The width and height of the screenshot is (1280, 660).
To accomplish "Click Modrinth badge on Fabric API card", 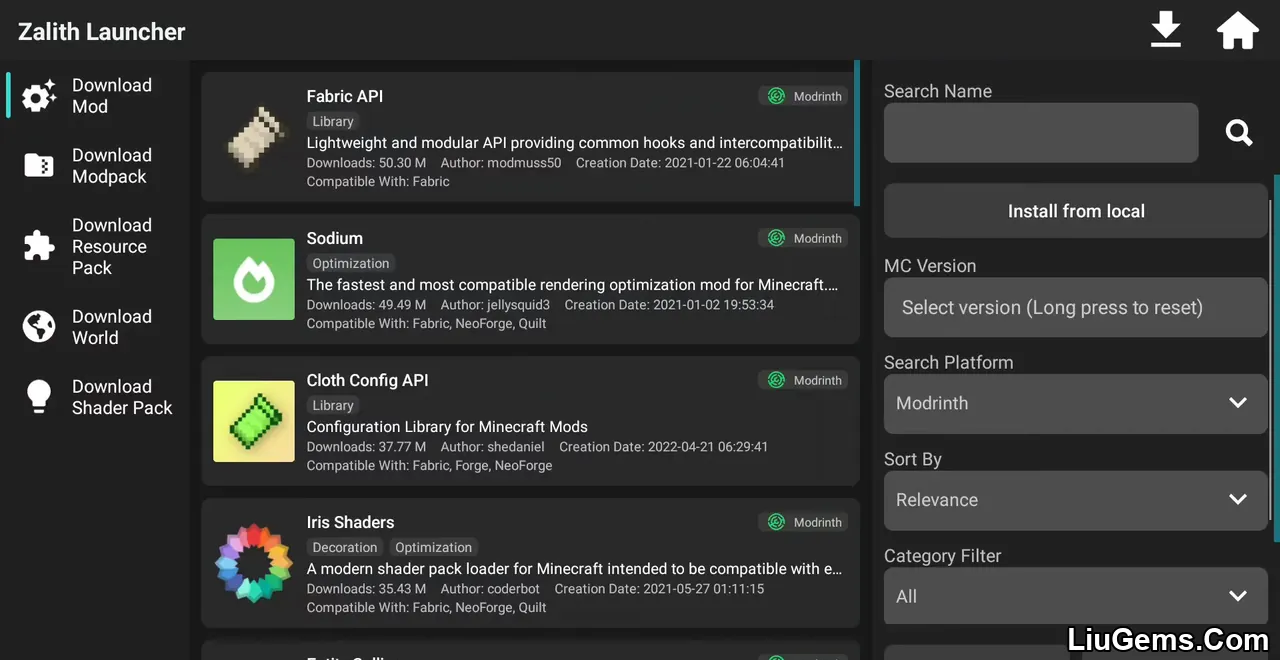I will click(x=803, y=96).
